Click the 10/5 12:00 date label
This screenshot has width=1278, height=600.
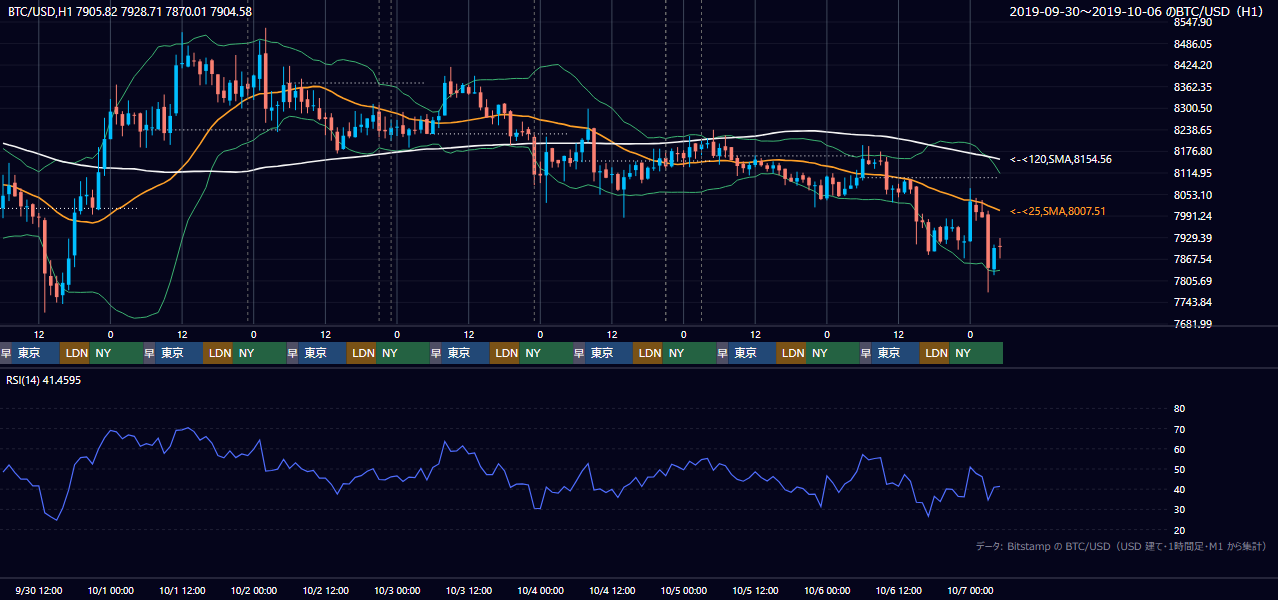755,590
